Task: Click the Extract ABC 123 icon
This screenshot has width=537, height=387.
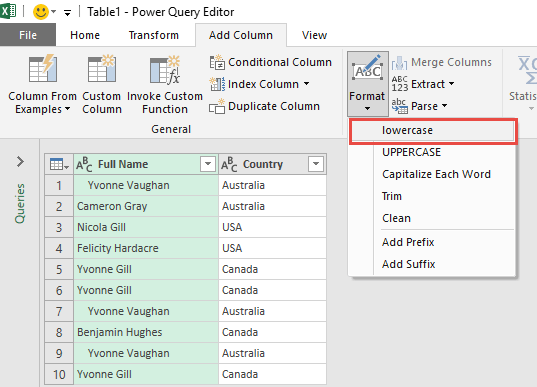Action: coord(399,84)
